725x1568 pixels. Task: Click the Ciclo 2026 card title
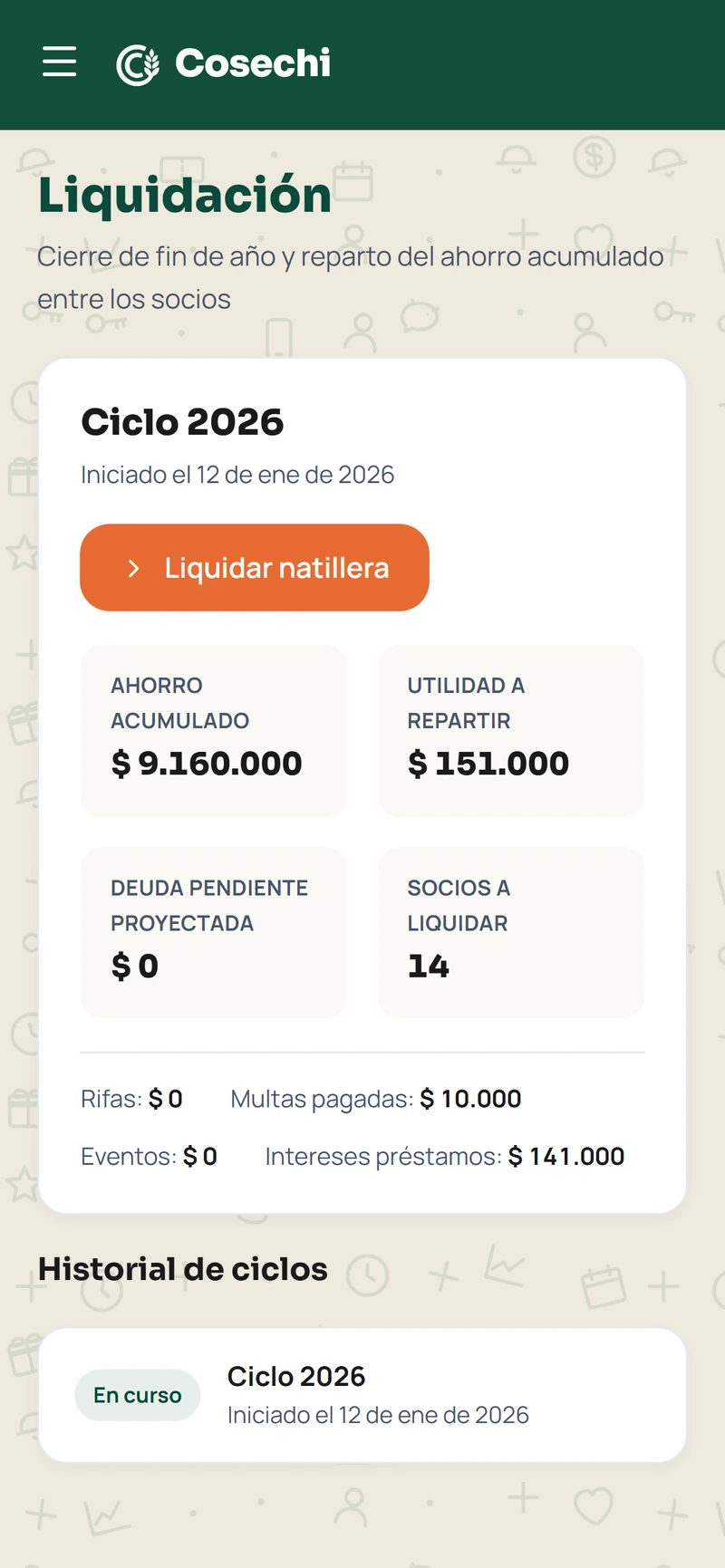pos(182,422)
